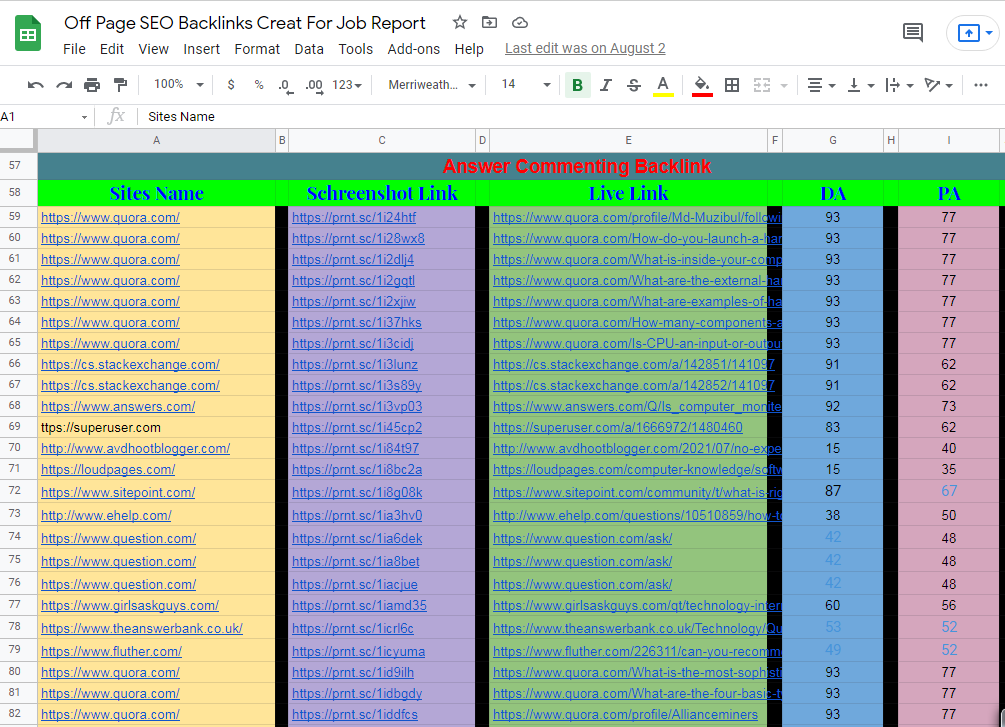This screenshot has width=1005, height=727.
Task: Toggle italic formatting
Action: pos(606,84)
